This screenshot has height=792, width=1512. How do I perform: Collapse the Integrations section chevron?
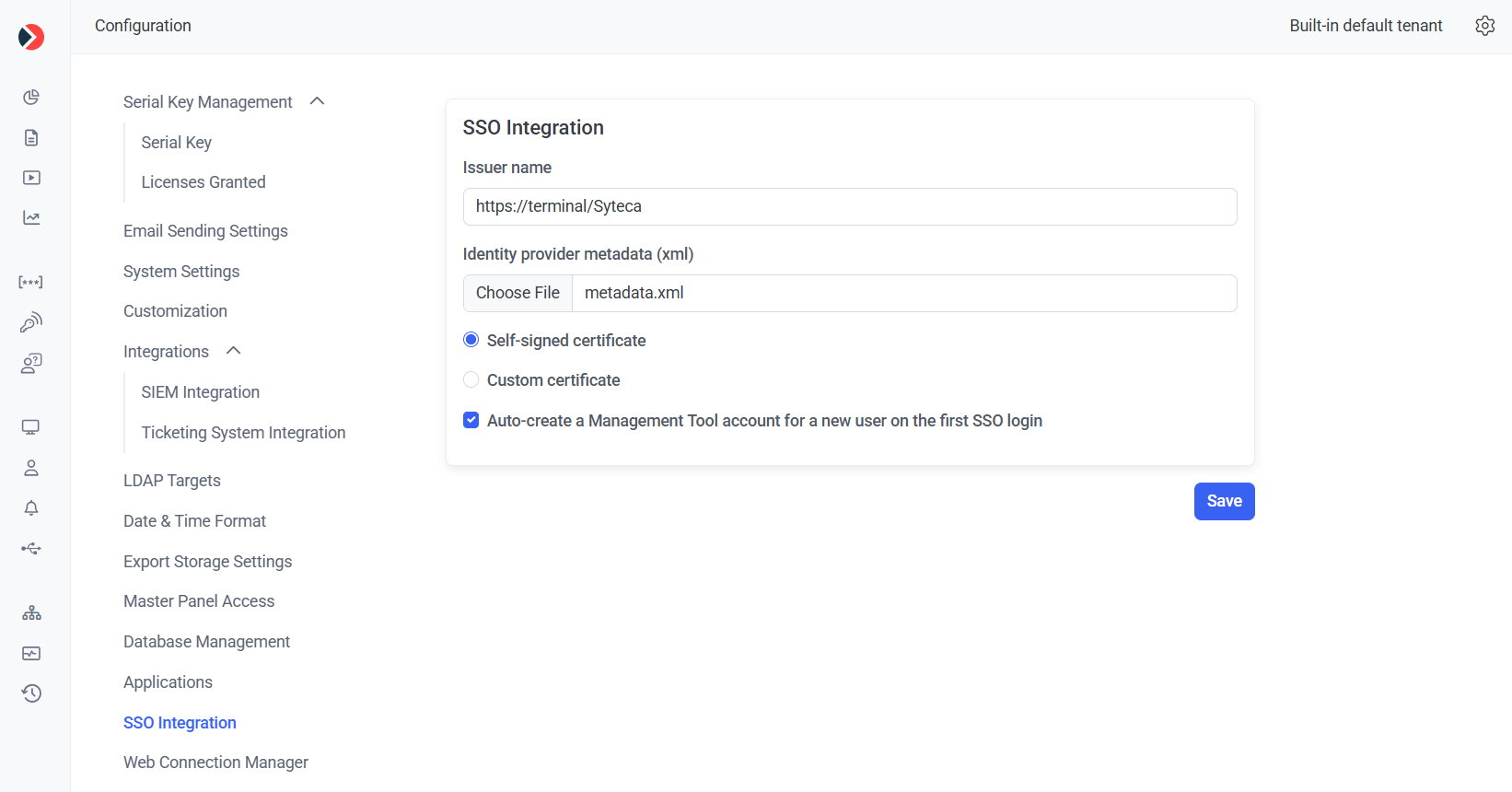coord(234,351)
